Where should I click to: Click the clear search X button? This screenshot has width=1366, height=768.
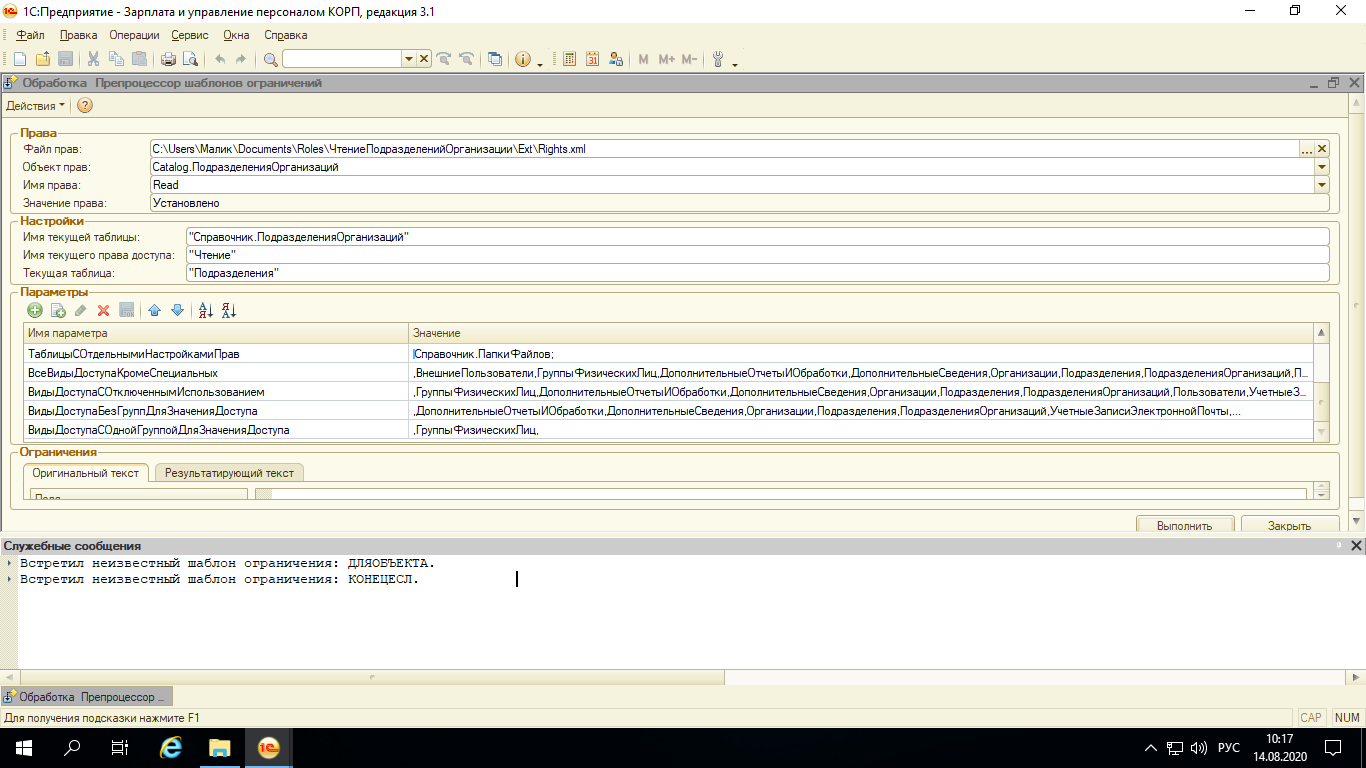pos(424,60)
